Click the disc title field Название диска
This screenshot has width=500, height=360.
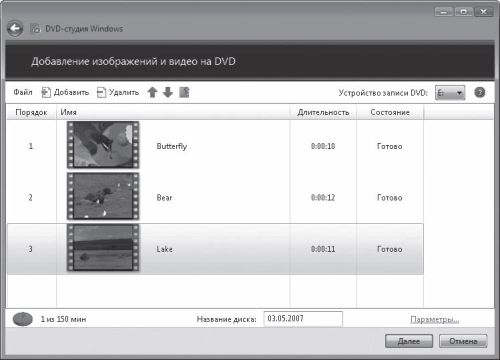tap(303, 319)
